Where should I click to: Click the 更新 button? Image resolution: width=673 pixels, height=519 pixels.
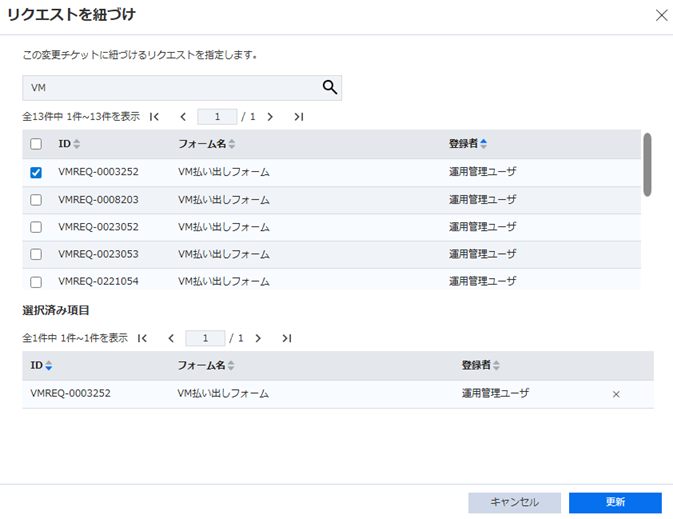(615, 502)
